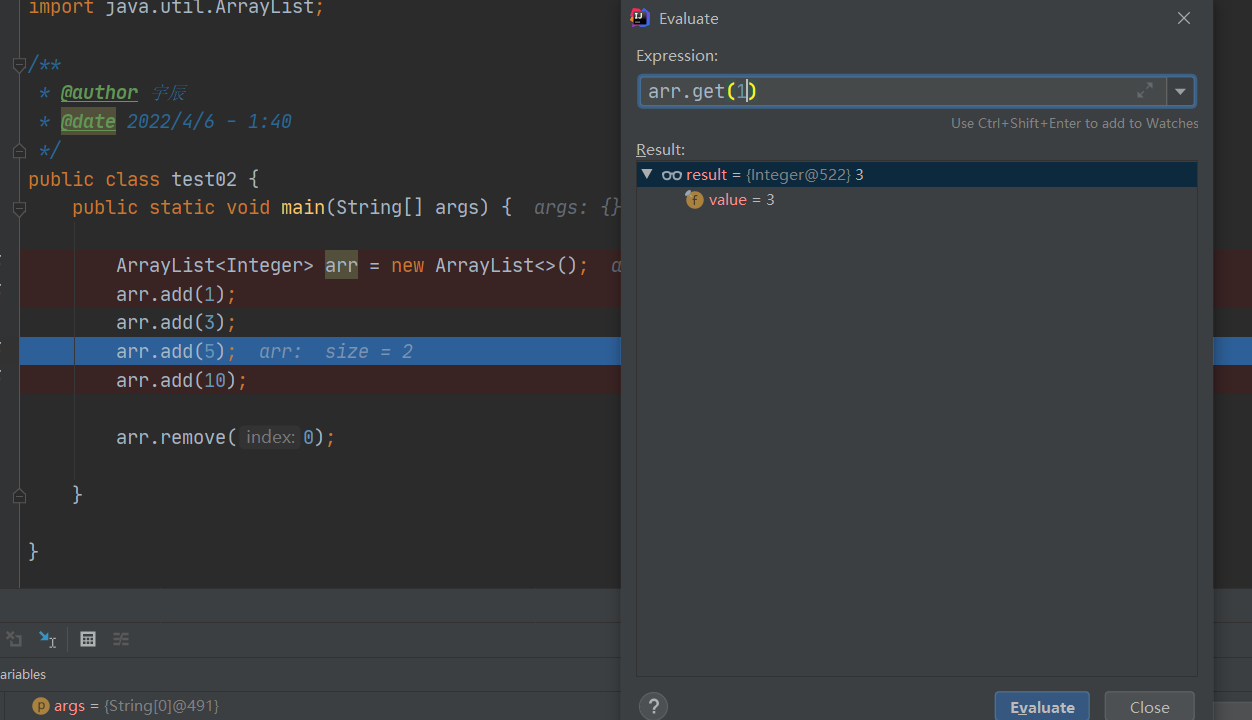Click the Drop Frame debugger icon
Image resolution: width=1252 pixels, height=720 pixels.
point(14,639)
